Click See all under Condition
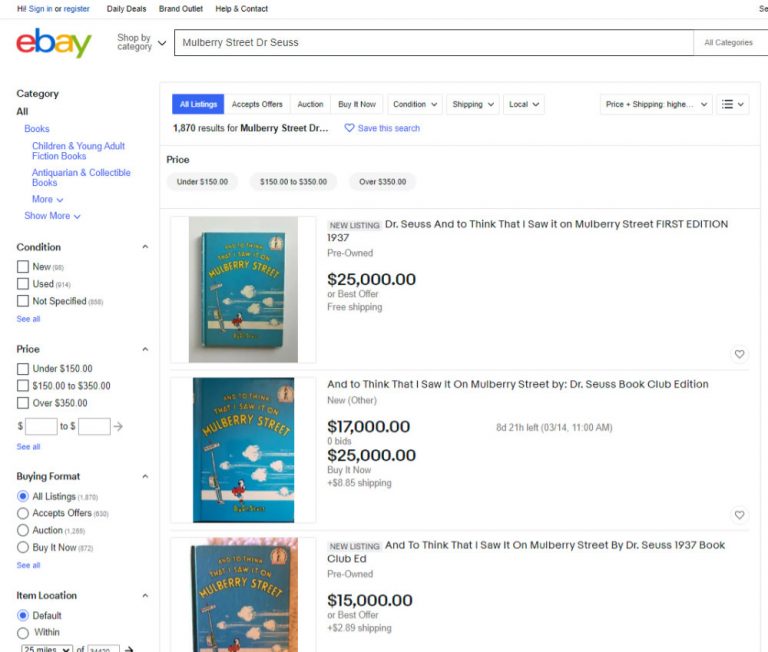 coord(28,319)
